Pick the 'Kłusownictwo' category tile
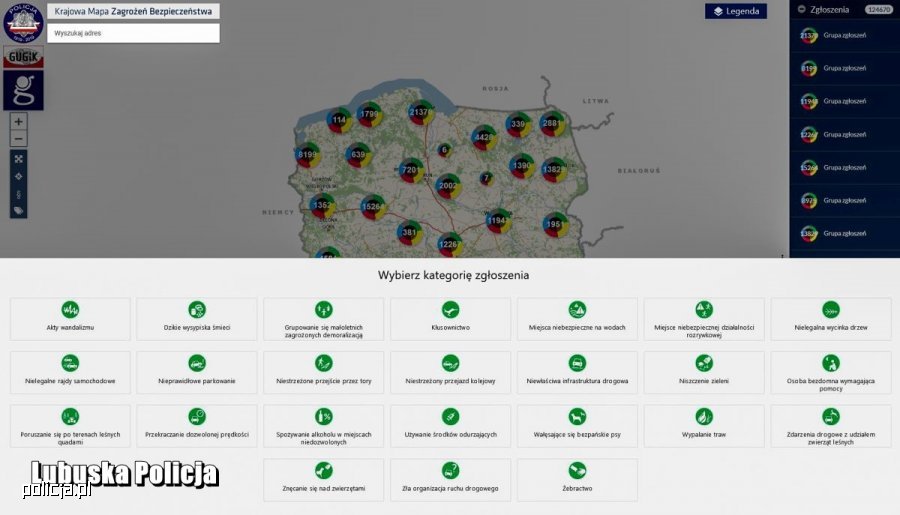The width and height of the screenshot is (900, 515). click(x=450, y=318)
